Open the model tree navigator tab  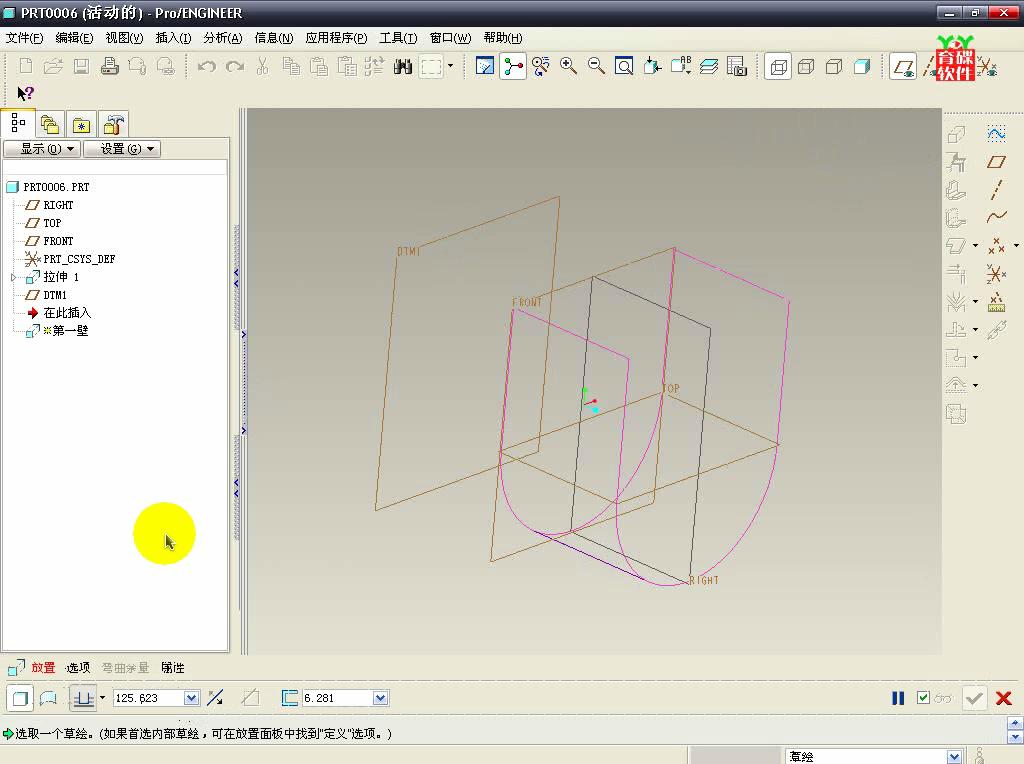tap(18, 123)
